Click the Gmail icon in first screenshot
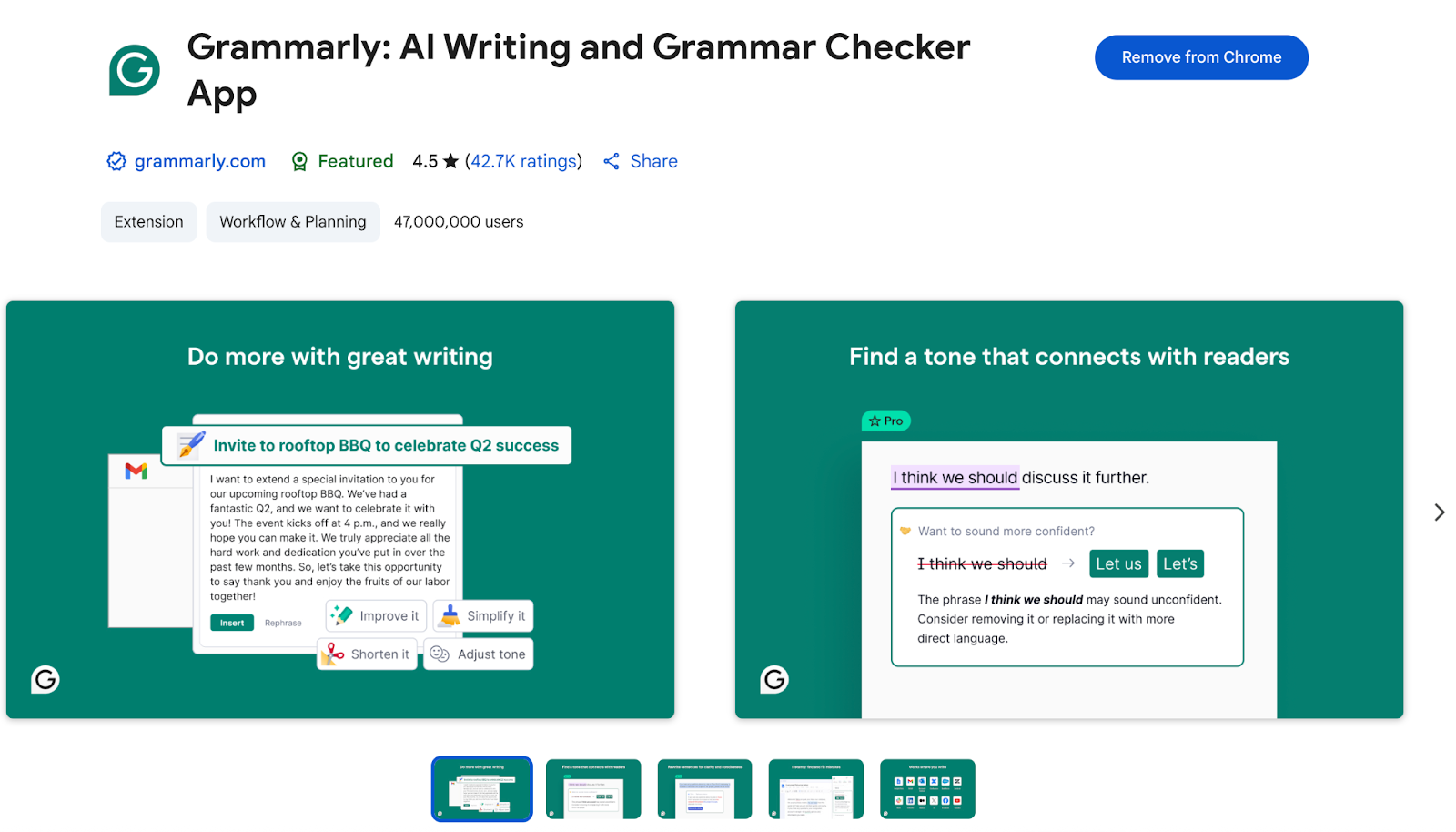The width and height of the screenshot is (1456, 832). (136, 471)
